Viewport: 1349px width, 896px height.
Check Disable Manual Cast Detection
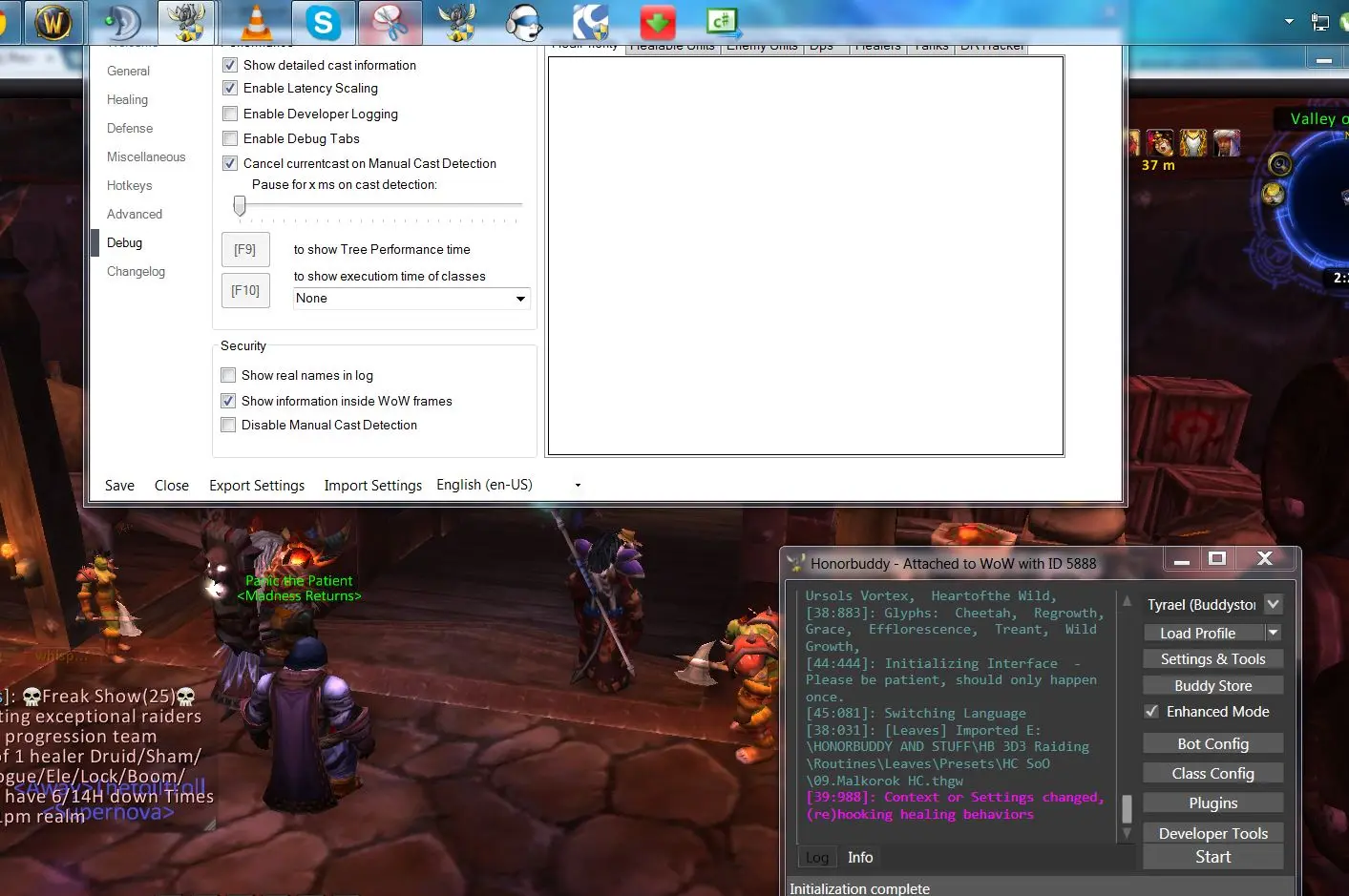[228, 425]
